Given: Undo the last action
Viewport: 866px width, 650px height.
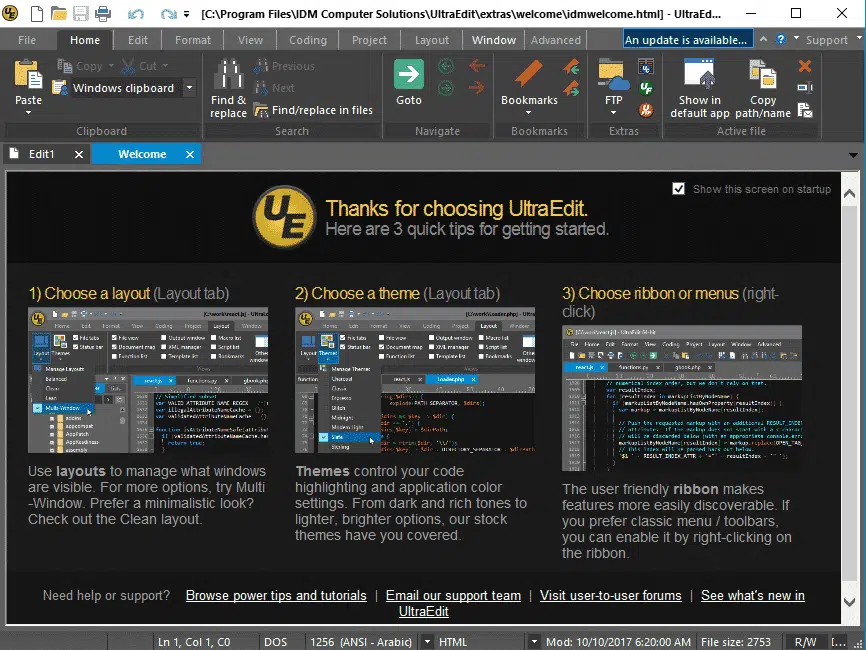Looking at the screenshot, I should [136, 14].
